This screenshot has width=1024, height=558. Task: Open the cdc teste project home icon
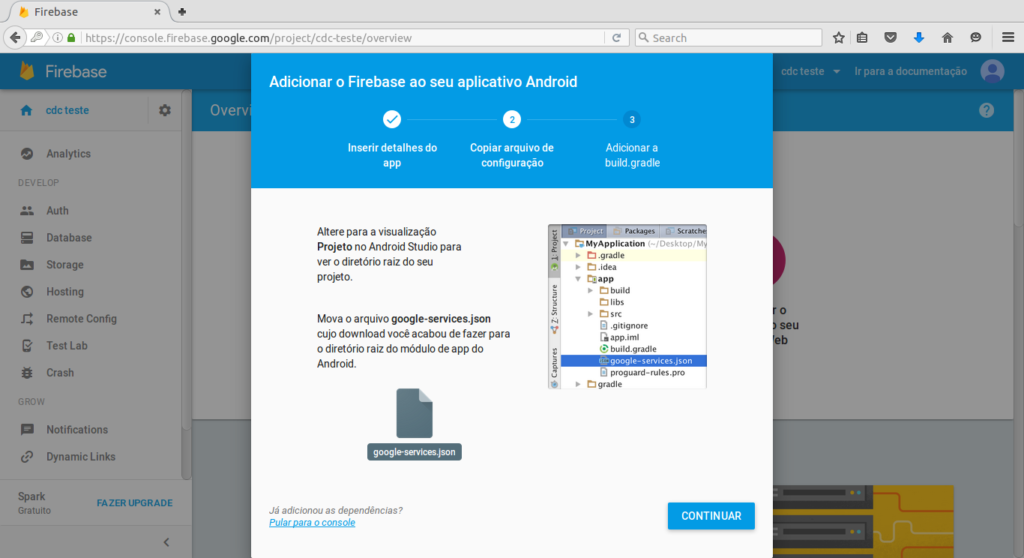tap(26, 110)
